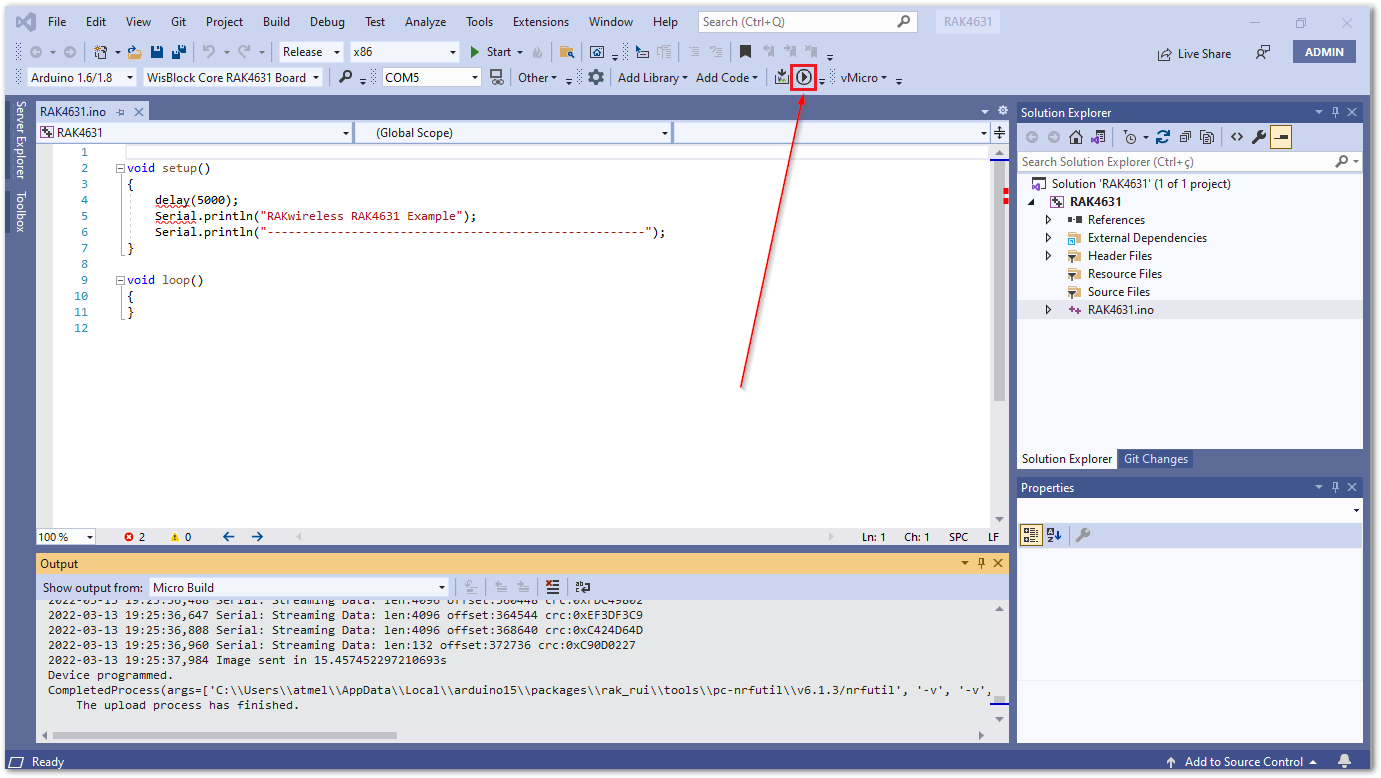Open the COM5 port dropdown
Image resolution: width=1381 pixels, height=778 pixels.
[x=432, y=77]
